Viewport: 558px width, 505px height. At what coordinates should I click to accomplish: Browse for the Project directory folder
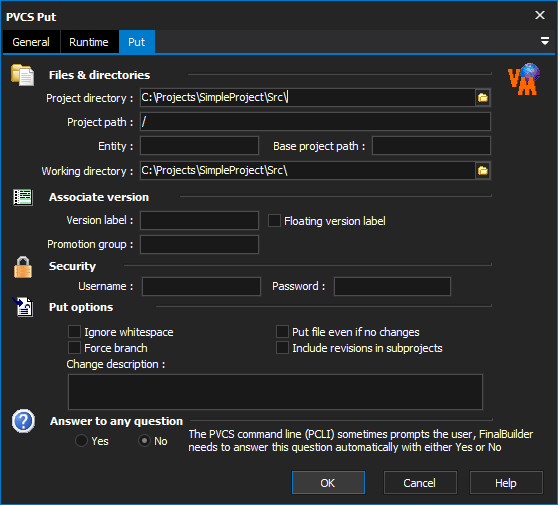coord(483,98)
